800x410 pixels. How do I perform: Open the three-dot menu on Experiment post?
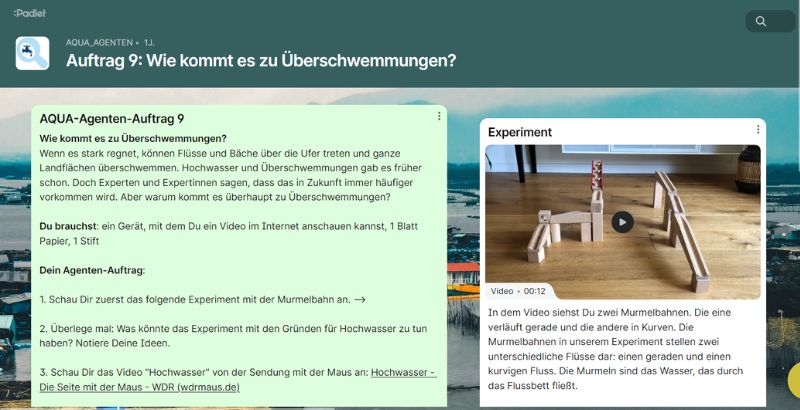coord(758,130)
